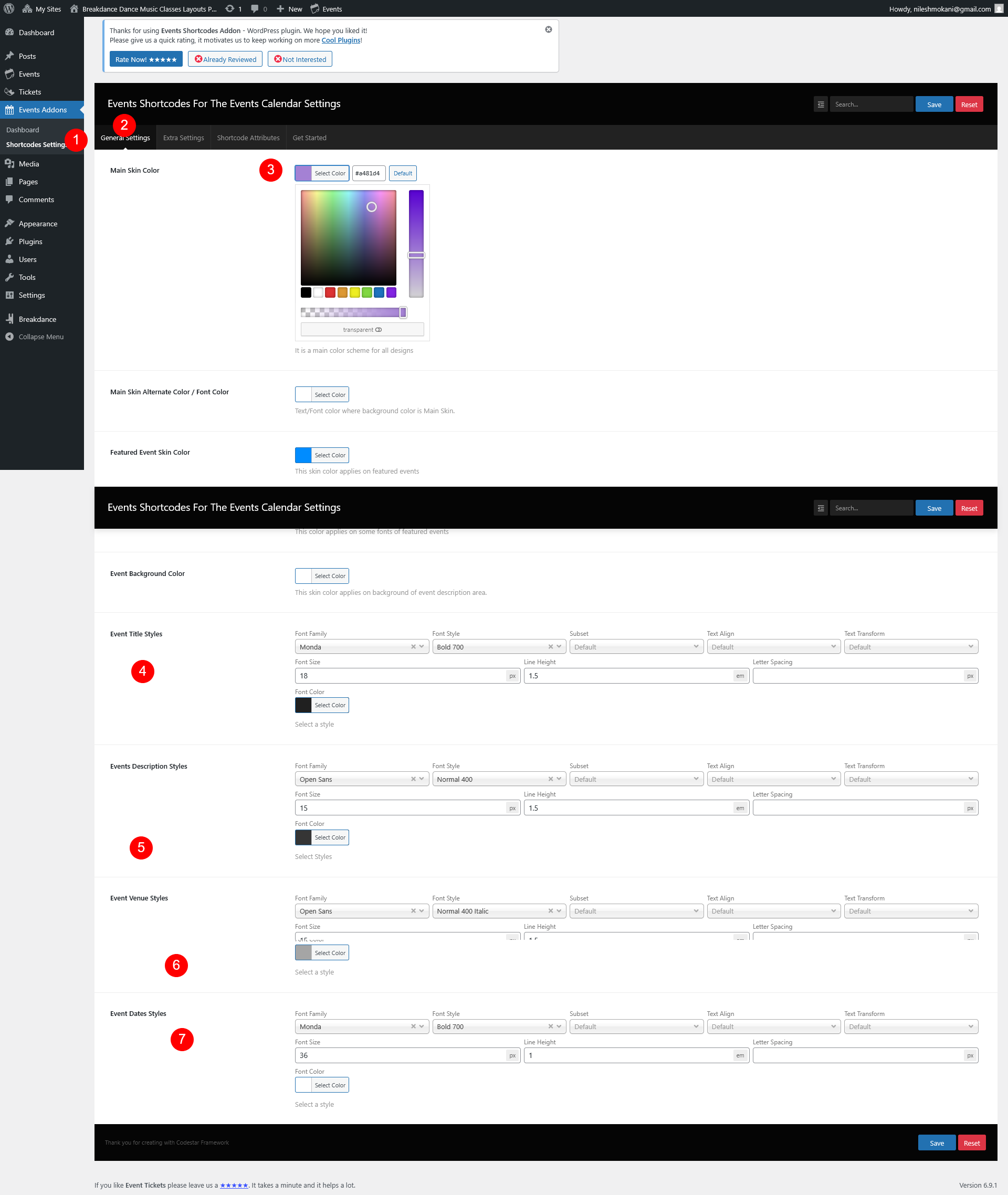The height and width of the screenshot is (1195, 1008).
Task: Click the Rate Now button
Action: (x=146, y=59)
